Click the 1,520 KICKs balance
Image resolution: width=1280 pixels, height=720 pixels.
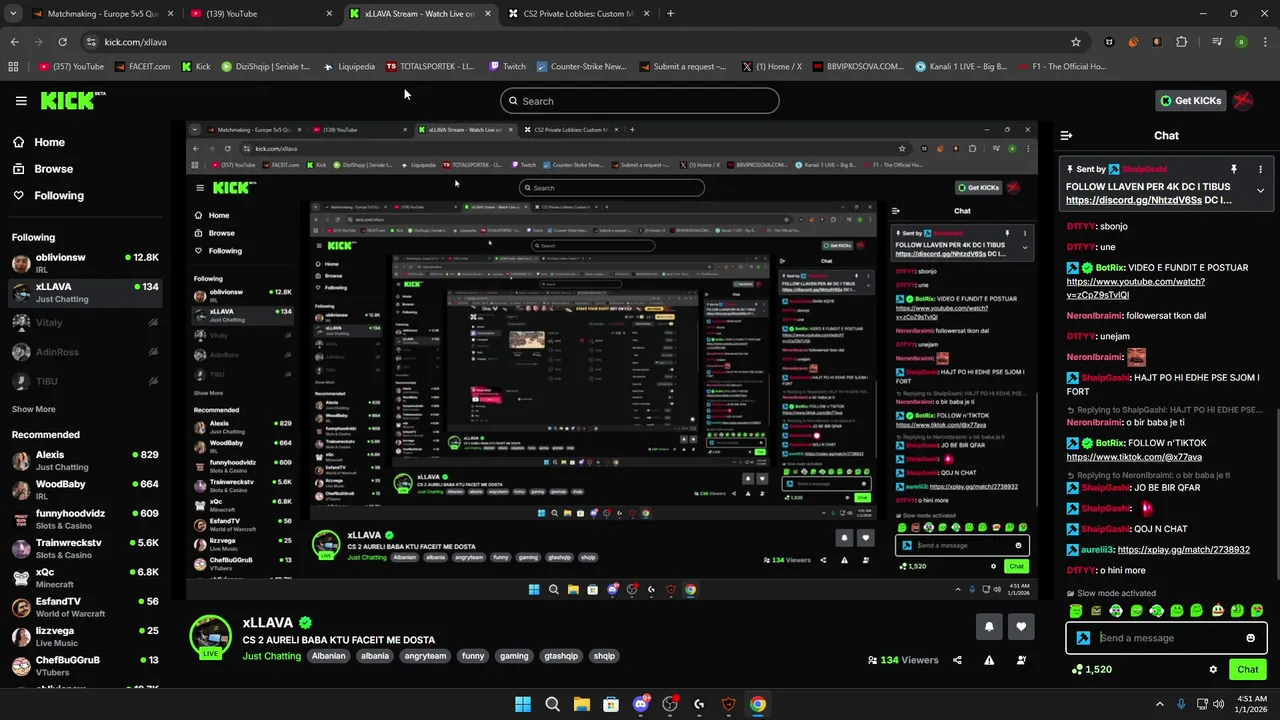[1092, 669]
